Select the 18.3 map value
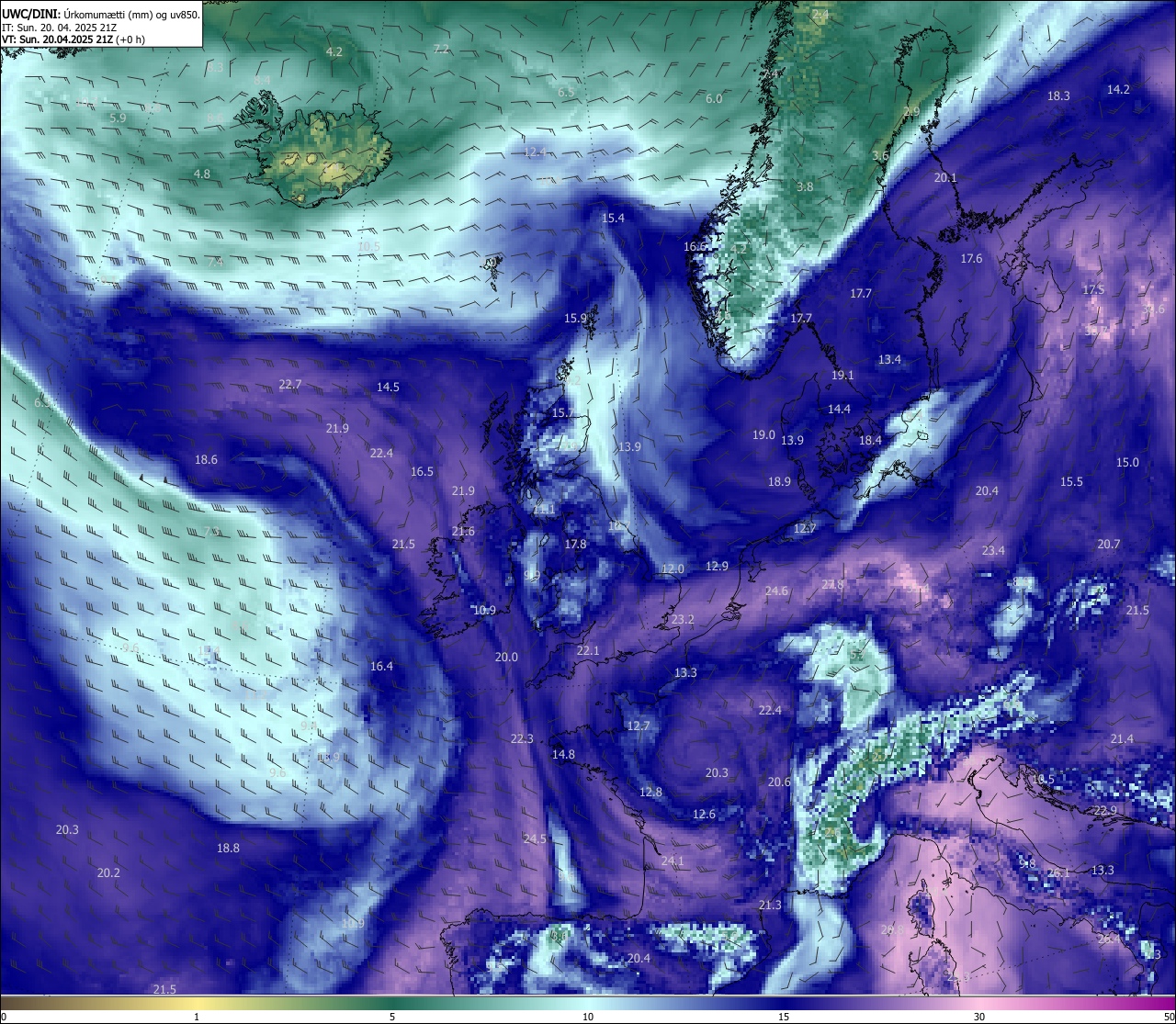 [1058, 96]
